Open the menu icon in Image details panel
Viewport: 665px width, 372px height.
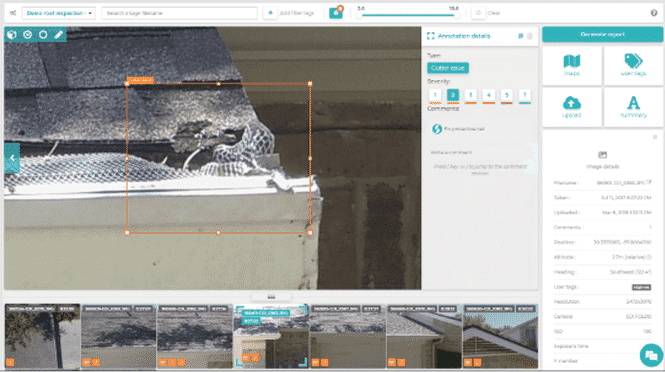[x=655, y=137]
